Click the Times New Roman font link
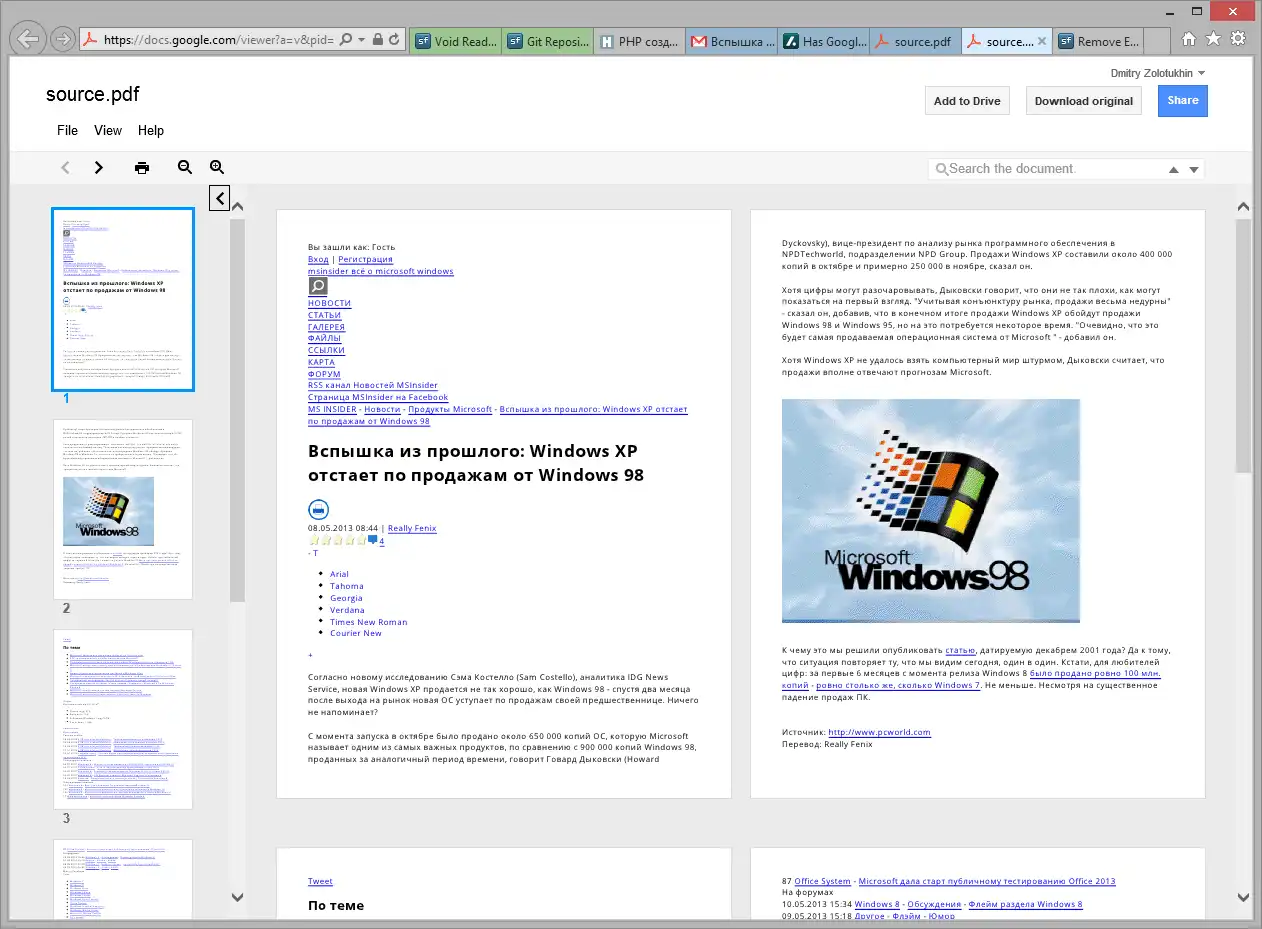This screenshot has height=929, width=1262. click(369, 622)
